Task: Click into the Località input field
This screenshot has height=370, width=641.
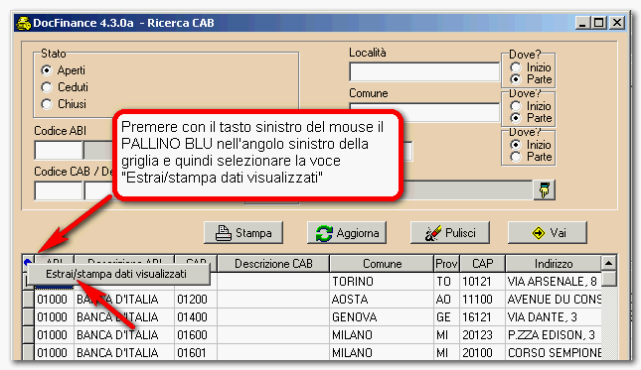Action: click(424, 72)
